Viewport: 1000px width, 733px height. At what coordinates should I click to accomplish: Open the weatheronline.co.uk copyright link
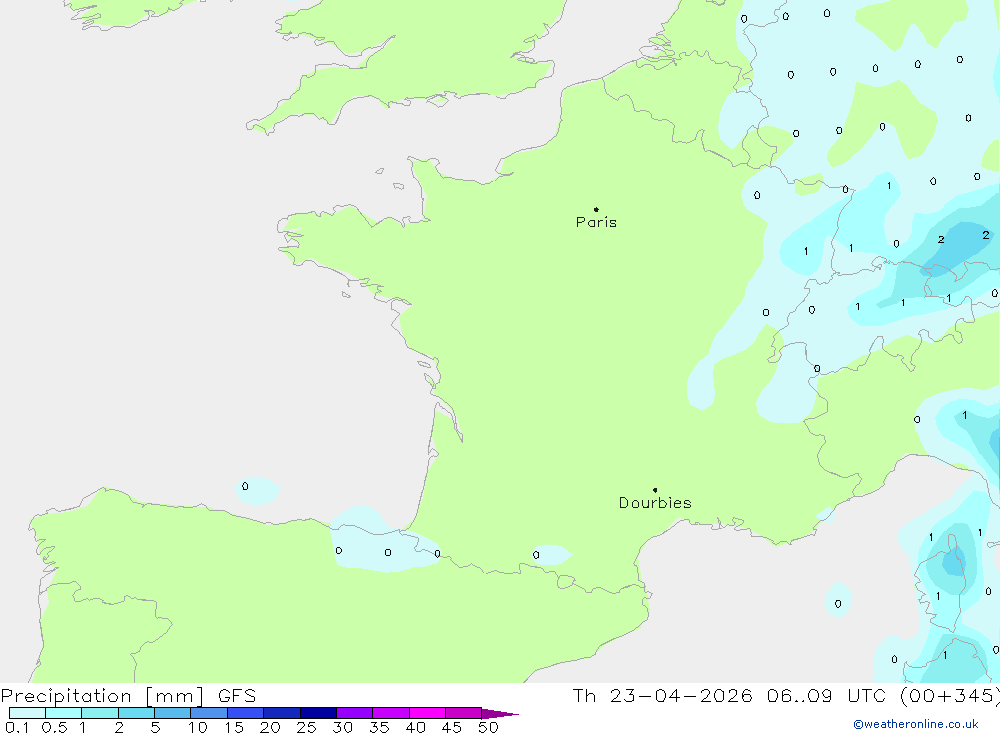(x=915, y=724)
